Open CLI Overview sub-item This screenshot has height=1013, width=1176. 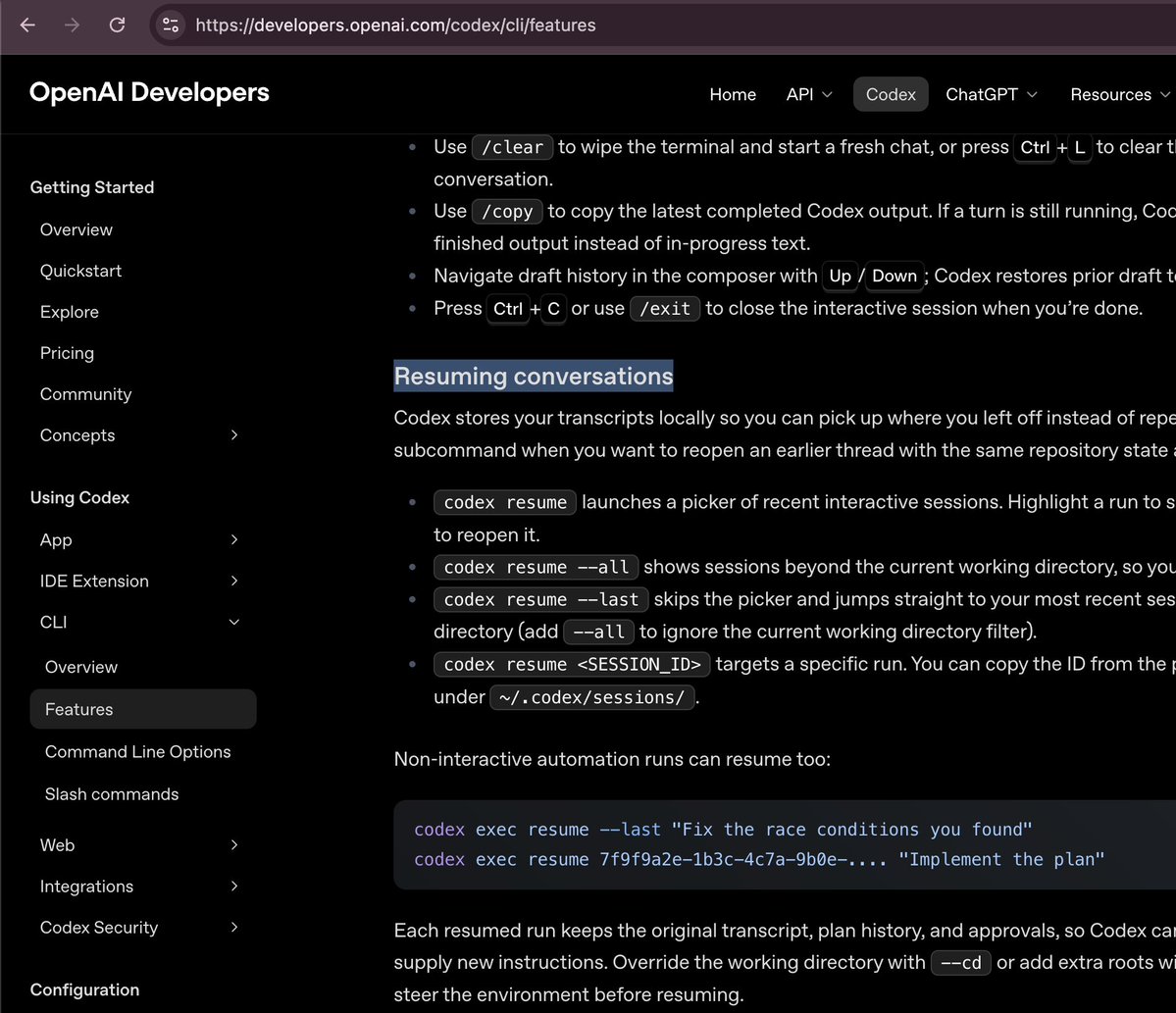(x=81, y=668)
